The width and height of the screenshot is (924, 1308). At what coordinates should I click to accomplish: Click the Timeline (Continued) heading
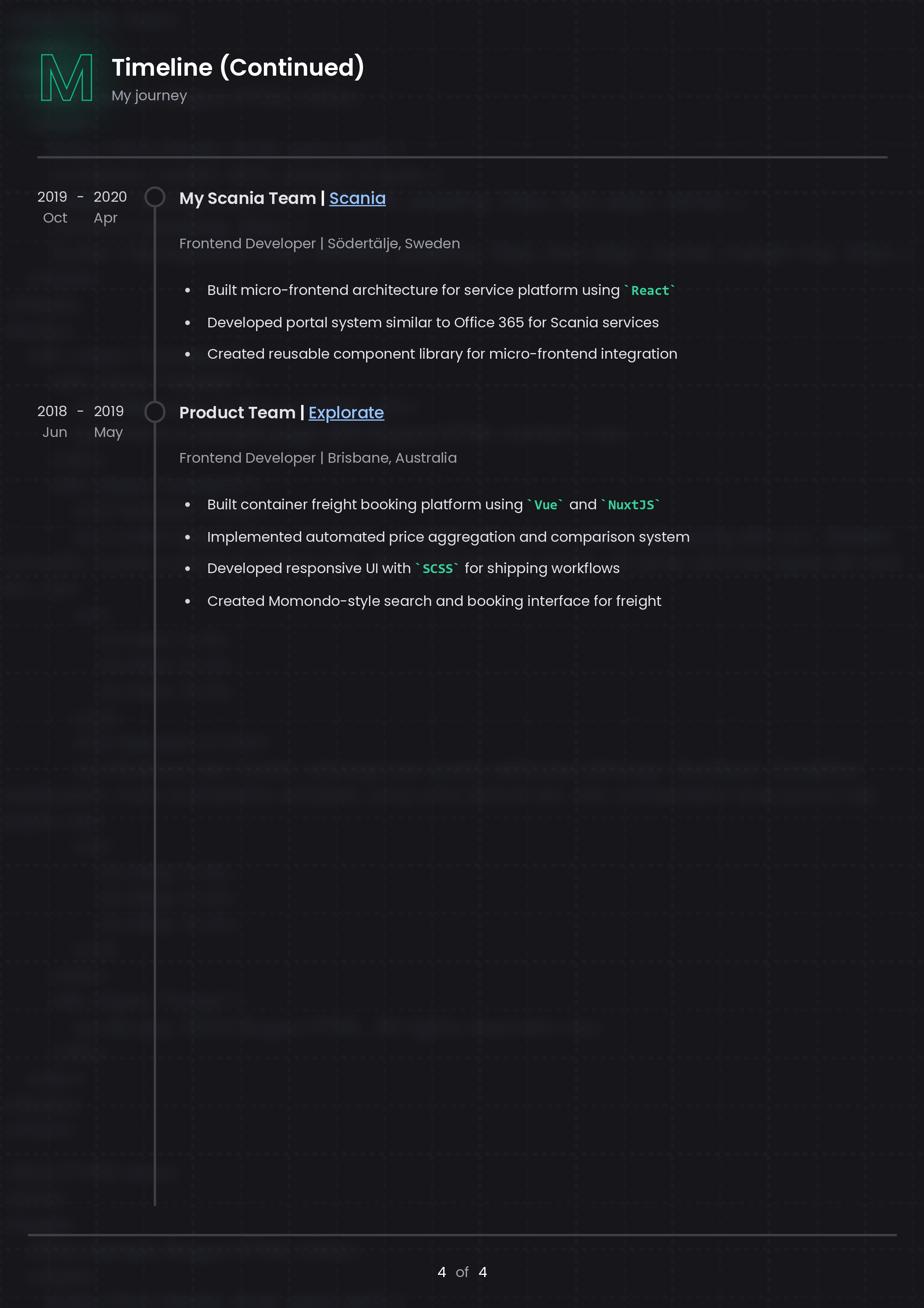coord(237,67)
